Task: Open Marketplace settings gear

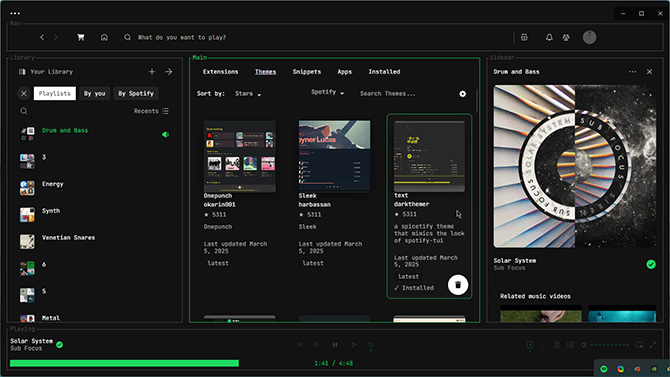Action: coord(462,94)
